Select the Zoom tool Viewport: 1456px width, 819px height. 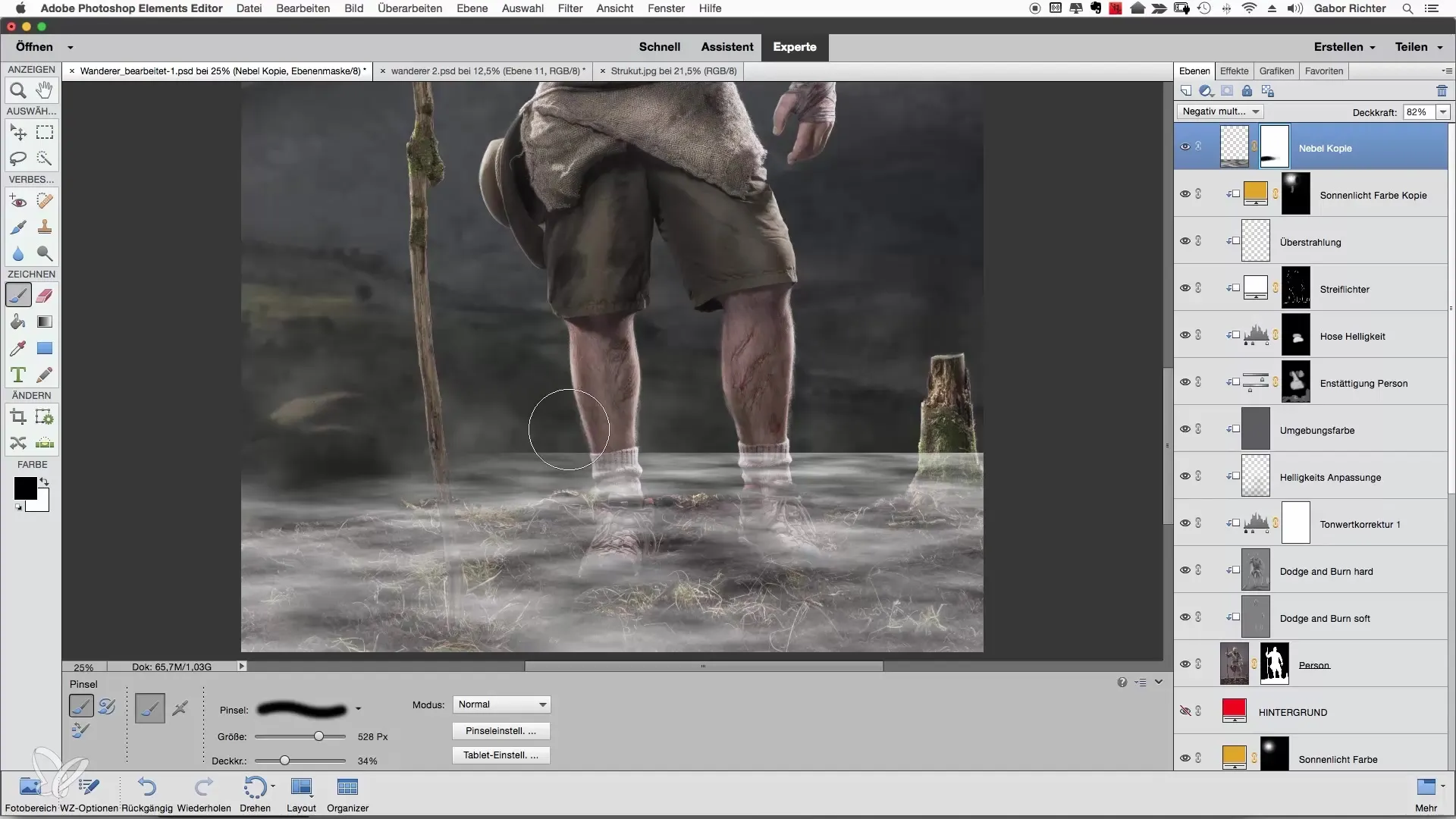pos(18,90)
